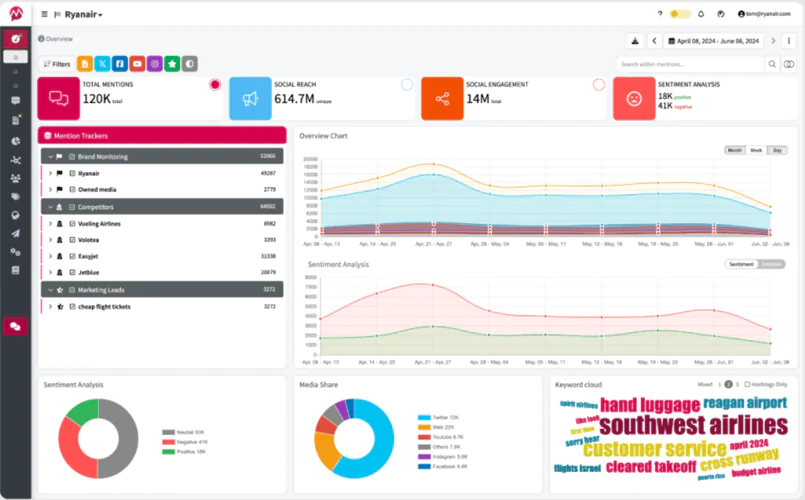
Task: Switch Overview Chart to Day view
Action: 777,150
